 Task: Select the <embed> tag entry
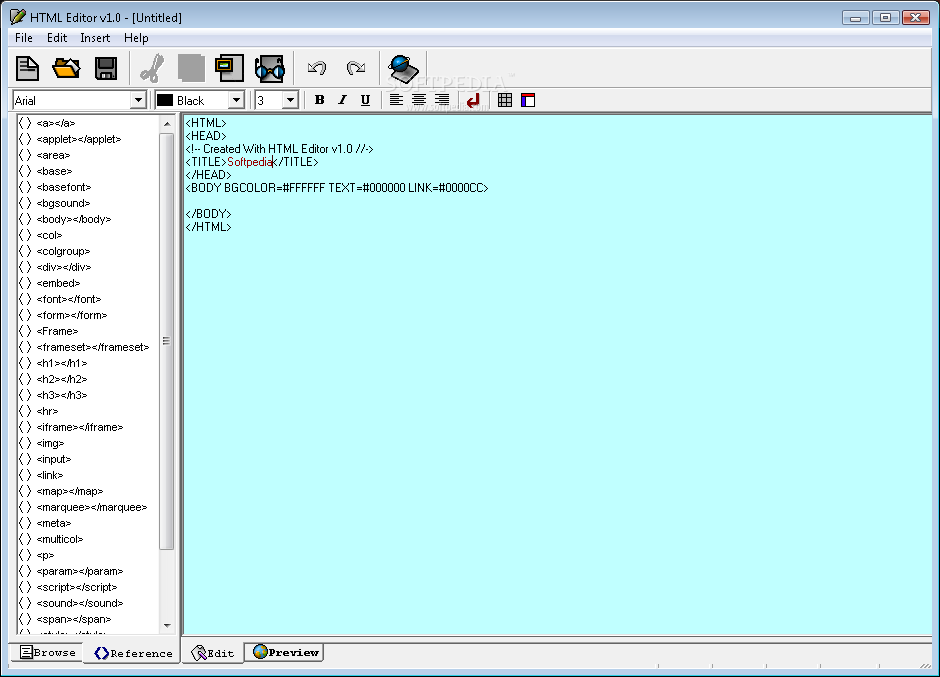(x=58, y=283)
